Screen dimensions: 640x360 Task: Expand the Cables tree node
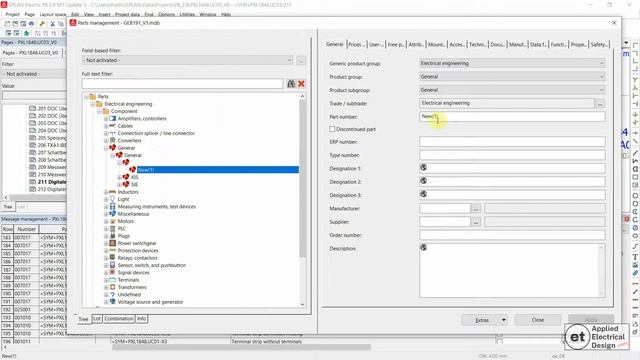pyautogui.click(x=106, y=126)
